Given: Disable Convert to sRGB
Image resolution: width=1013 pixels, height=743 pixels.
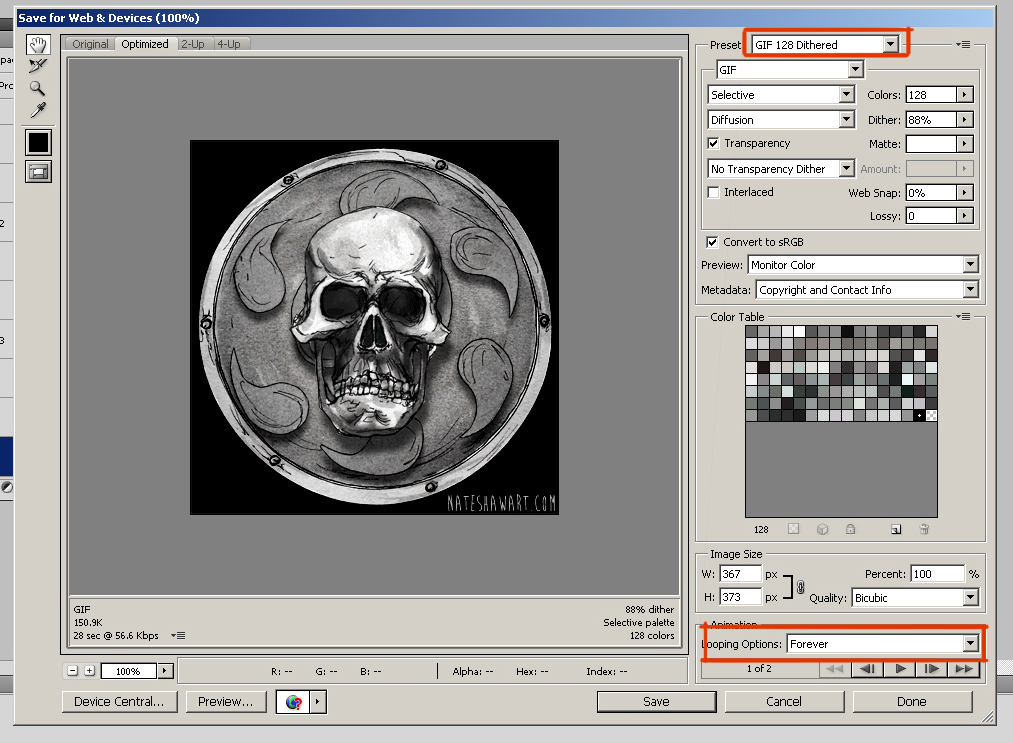Looking at the screenshot, I should [x=713, y=241].
